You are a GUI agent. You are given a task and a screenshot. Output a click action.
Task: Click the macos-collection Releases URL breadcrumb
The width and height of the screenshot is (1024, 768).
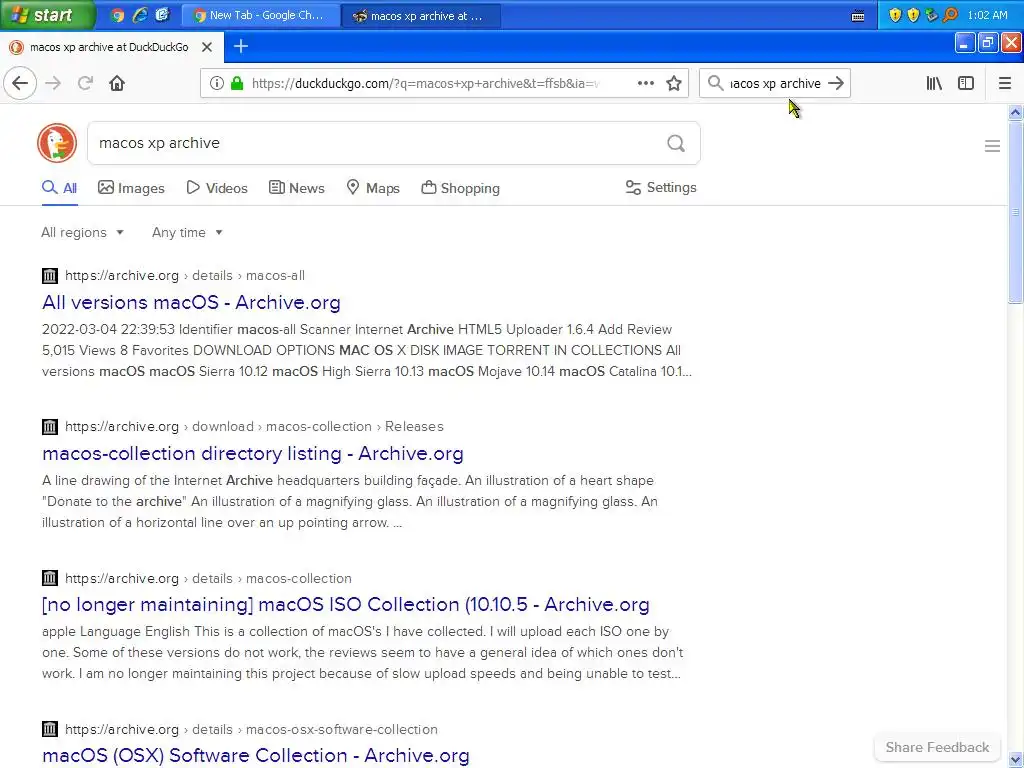click(x=254, y=426)
